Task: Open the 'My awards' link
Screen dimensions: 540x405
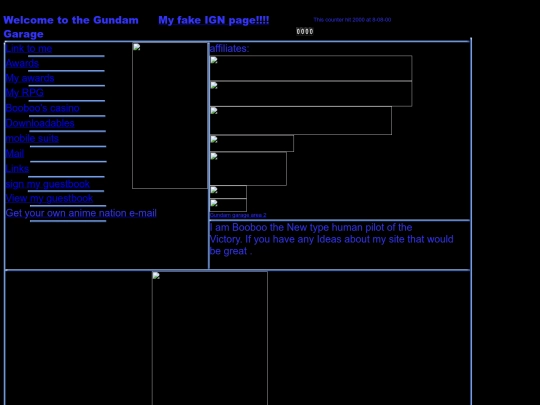Action: click(x=30, y=78)
